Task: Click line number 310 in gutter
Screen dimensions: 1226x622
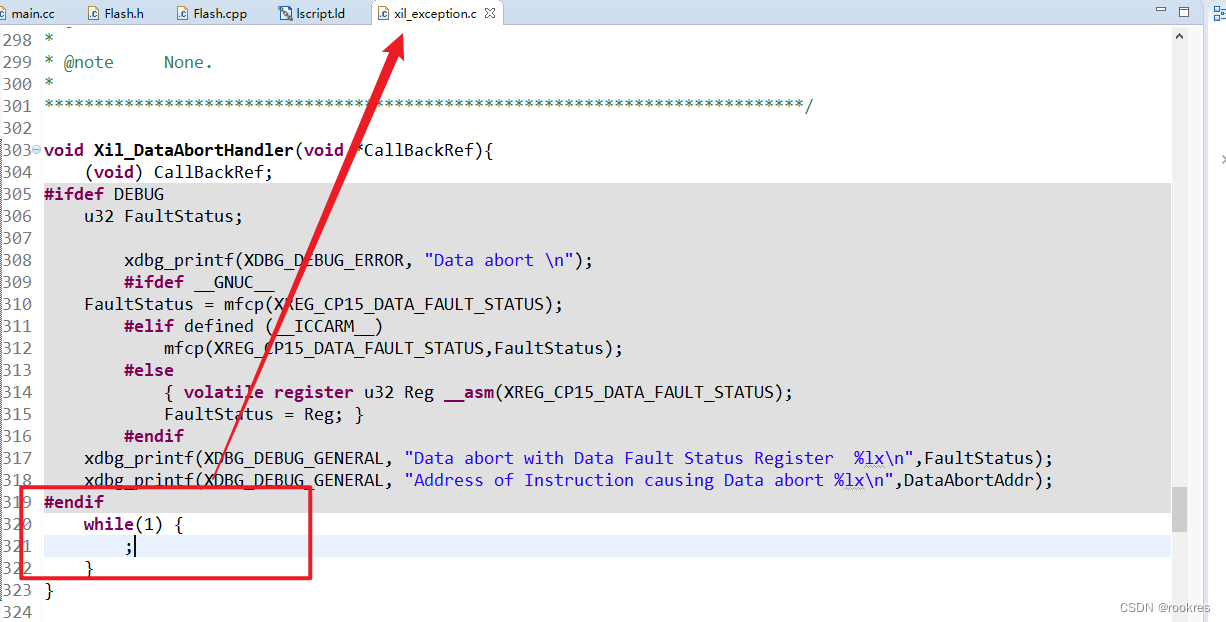Action: tap(16, 304)
